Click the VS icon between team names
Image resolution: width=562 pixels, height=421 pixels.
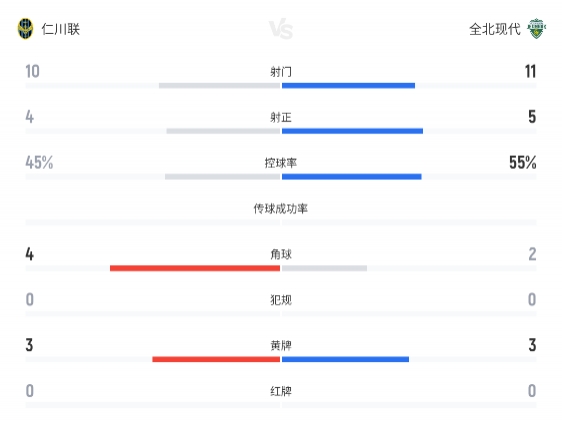[281, 29]
